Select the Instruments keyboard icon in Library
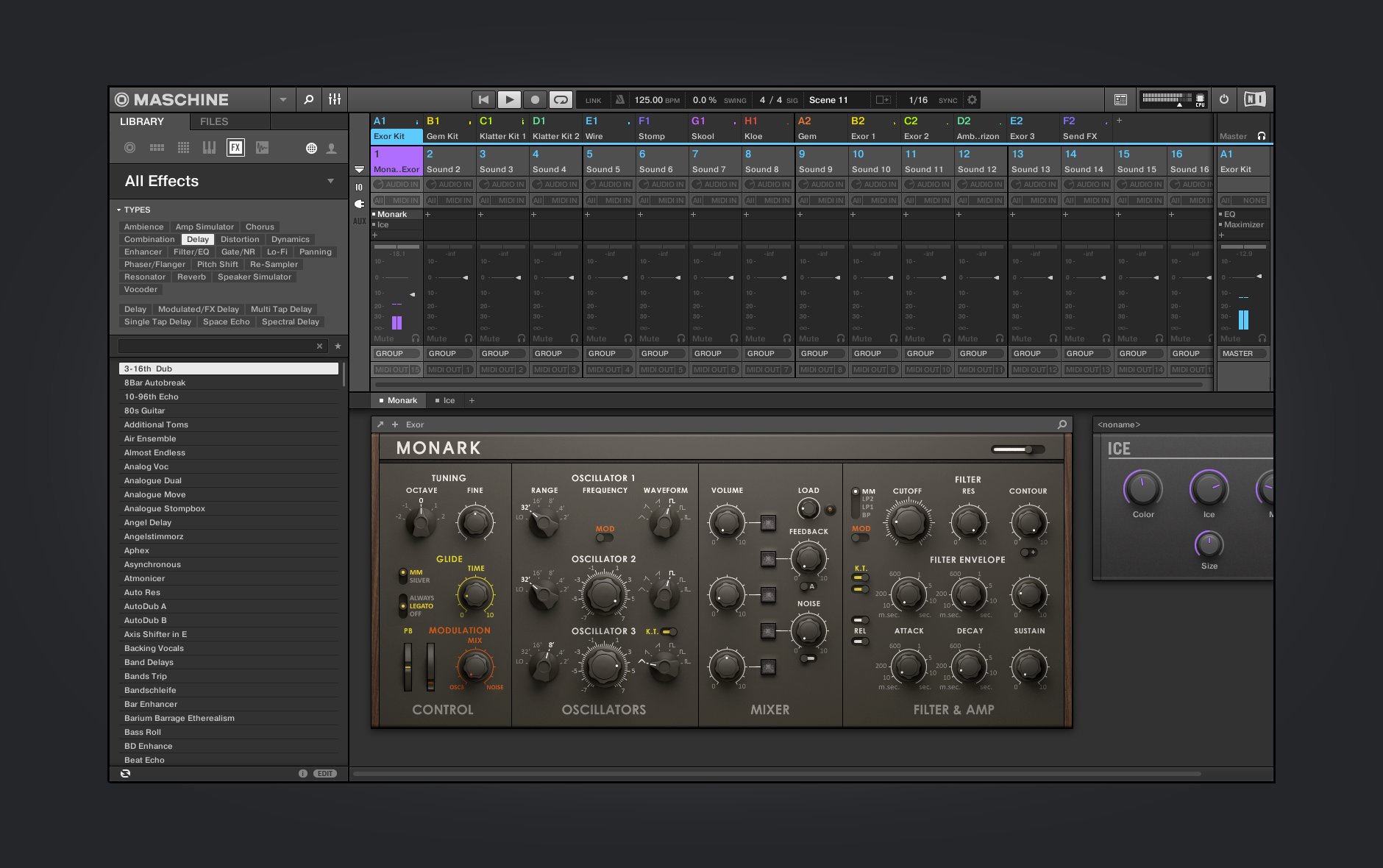Screen dimensions: 1383x868 click(209, 148)
